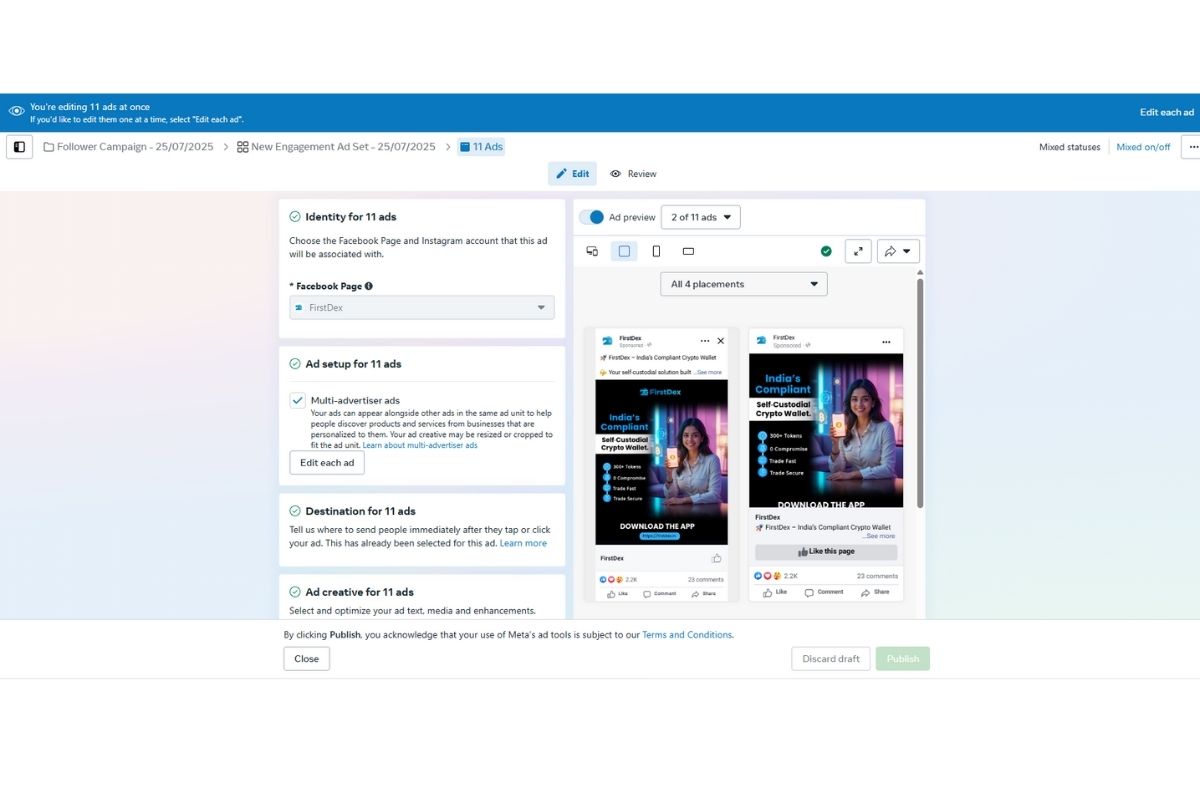Open the 2 of 11 ads dropdown
This screenshot has height=800, width=1200.
tap(701, 217)
